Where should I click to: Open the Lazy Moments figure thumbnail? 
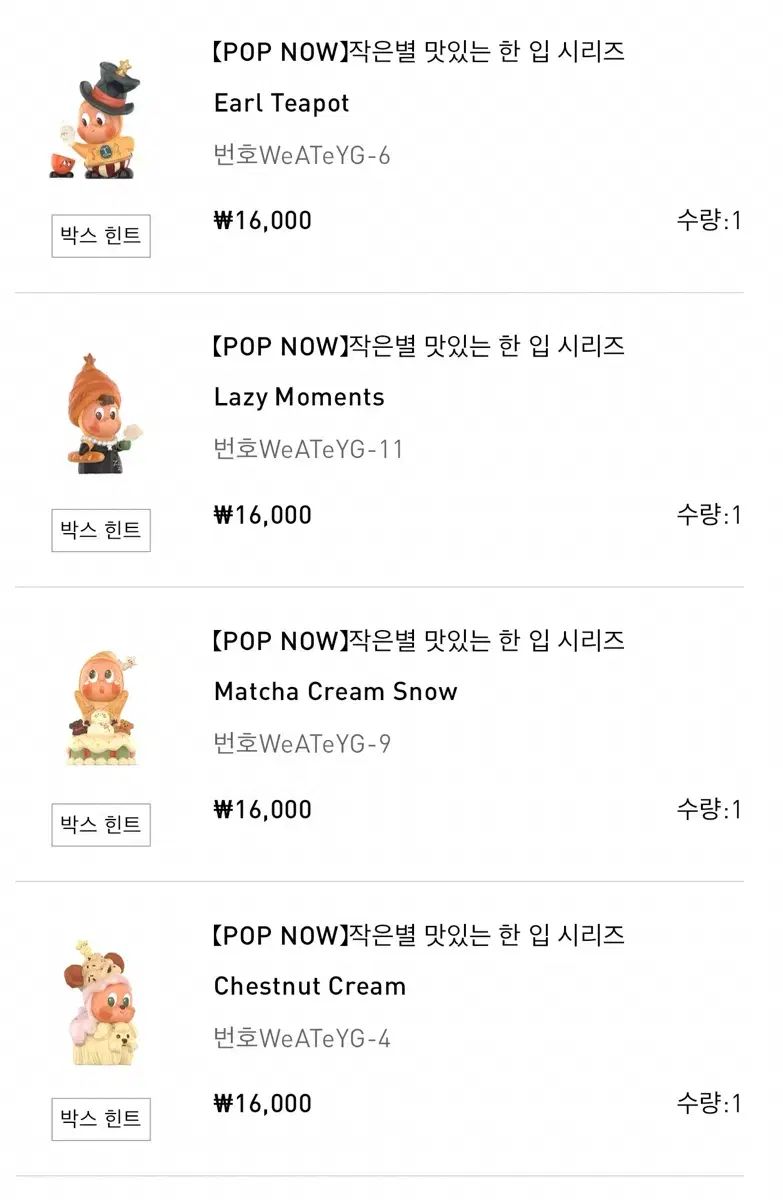[100, 413]
